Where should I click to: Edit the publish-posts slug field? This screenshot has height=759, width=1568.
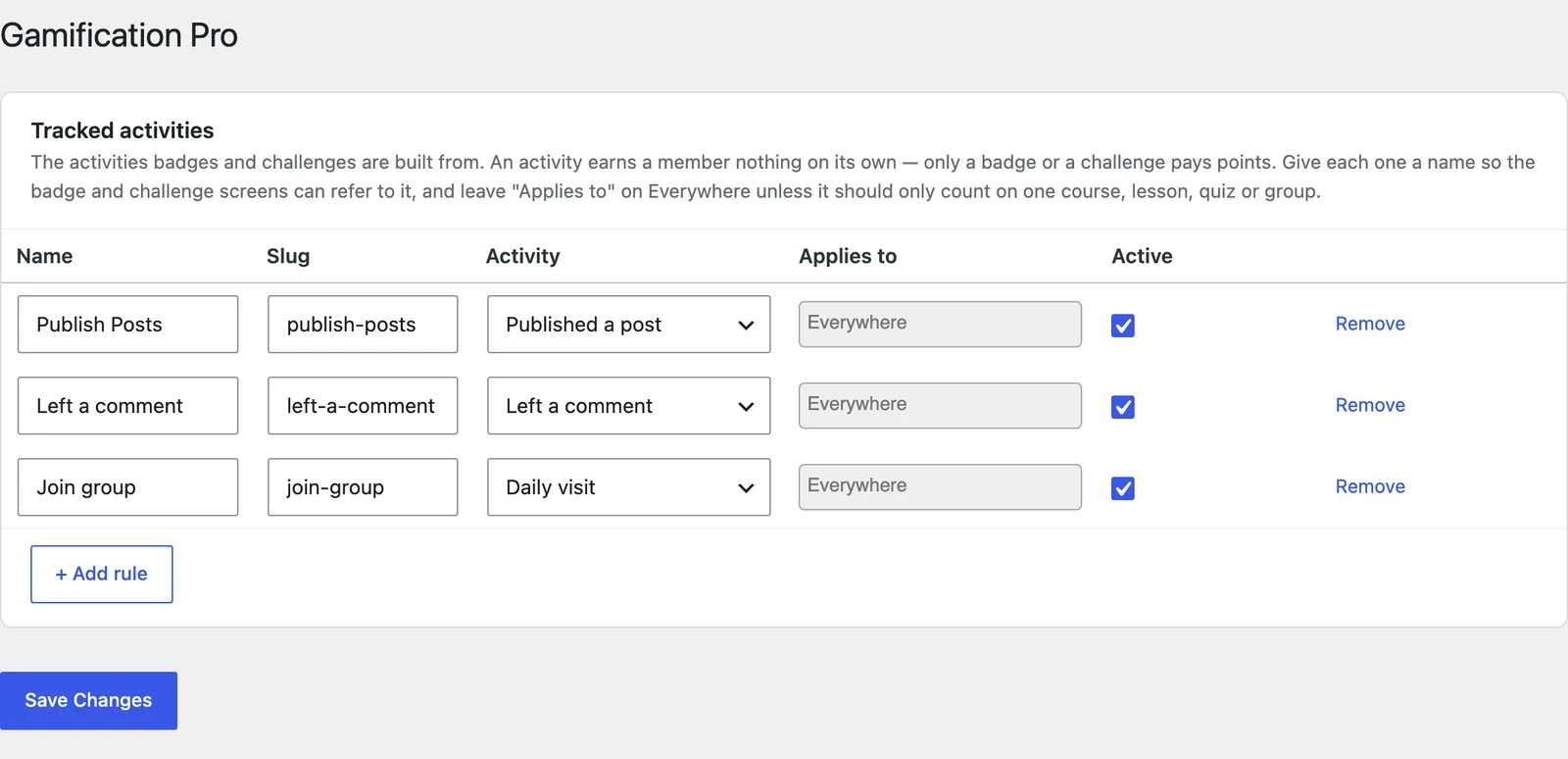(x=363, y=325)
